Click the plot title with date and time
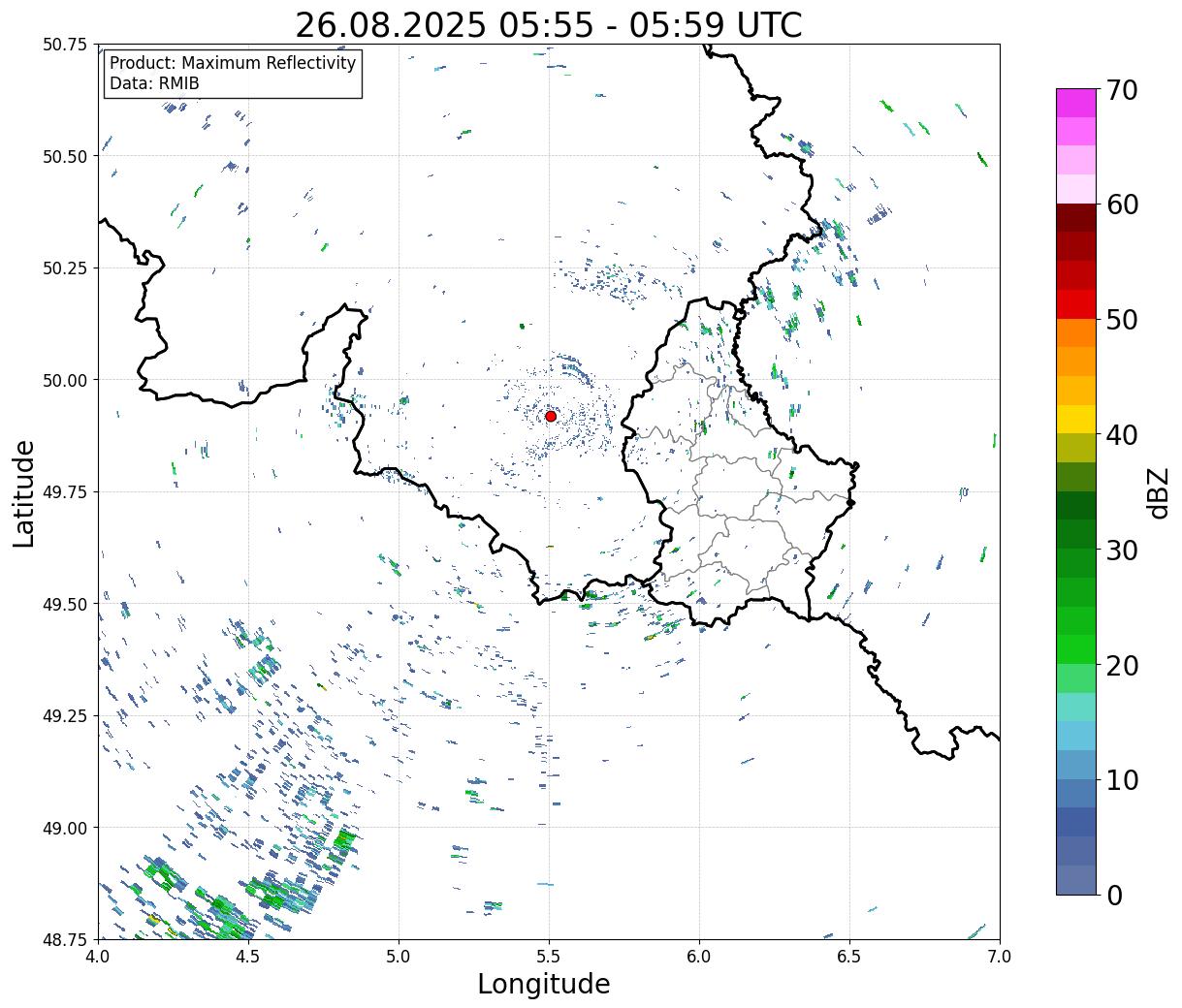 point(549,24)
